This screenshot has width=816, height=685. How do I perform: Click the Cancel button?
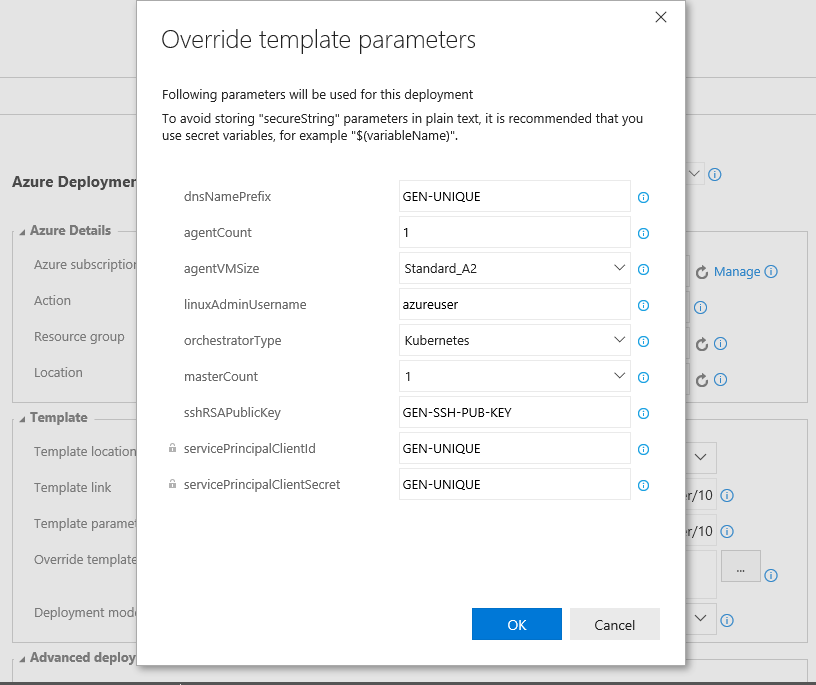coord(615,624)
